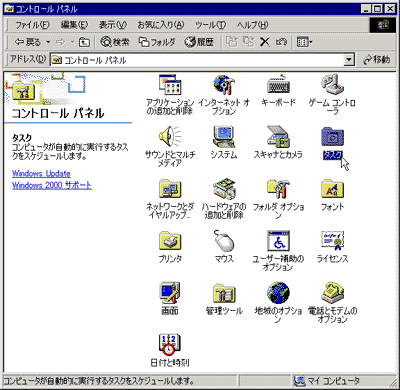Click the Windows Update link
Image resolution: width=400 pixels, height=390 pixels.
(41, 174)
